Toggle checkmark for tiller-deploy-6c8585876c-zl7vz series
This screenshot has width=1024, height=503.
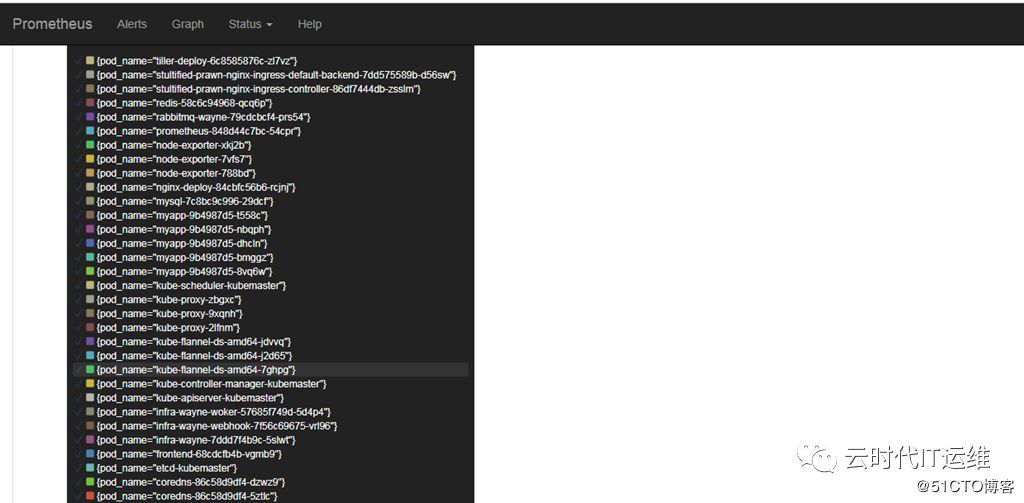(x=79, y=61)
